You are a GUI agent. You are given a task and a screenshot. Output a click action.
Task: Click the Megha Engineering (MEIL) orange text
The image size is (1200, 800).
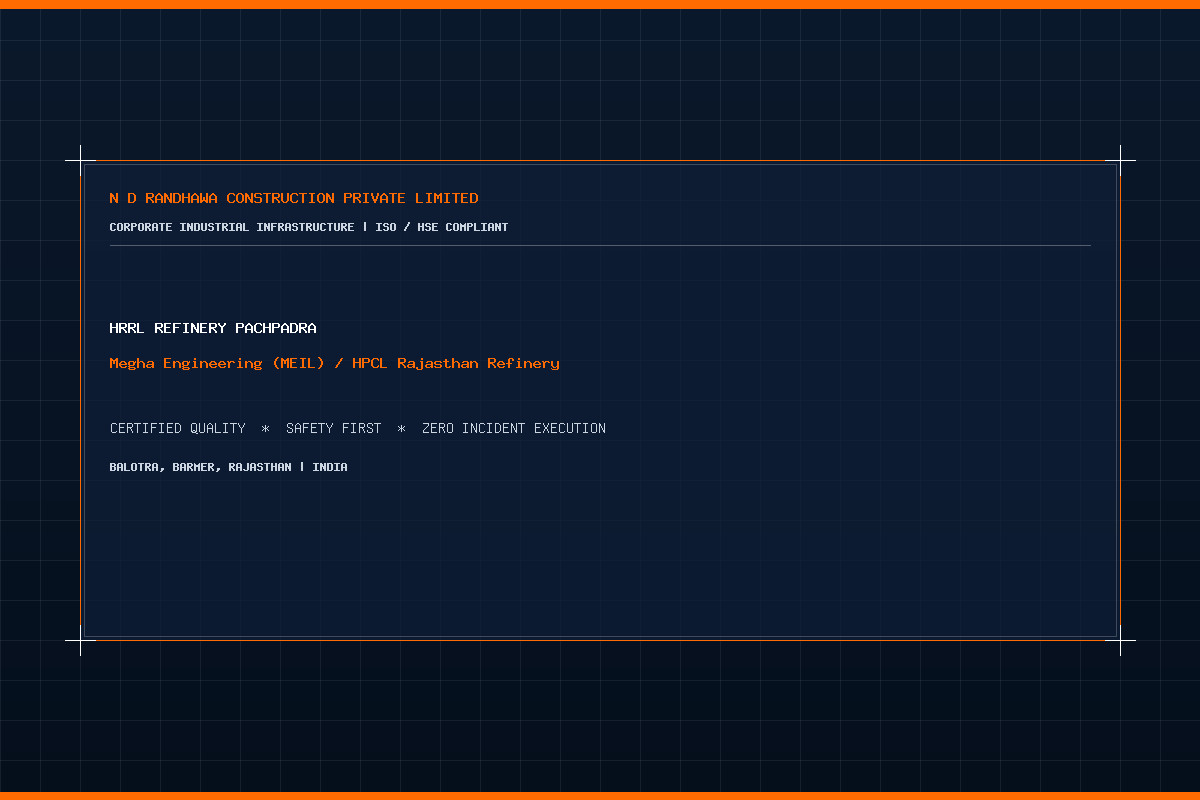point(335,363)
